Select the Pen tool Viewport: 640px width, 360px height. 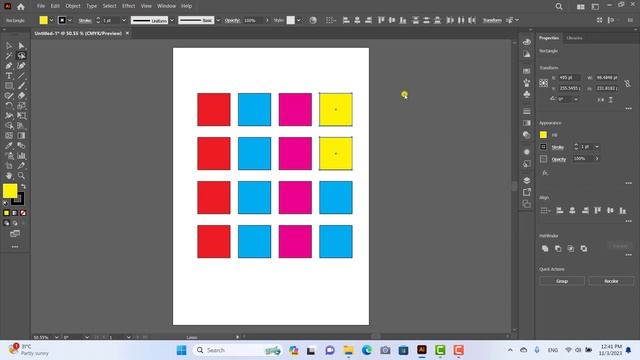pyautogui.click(x=9, y=66)
